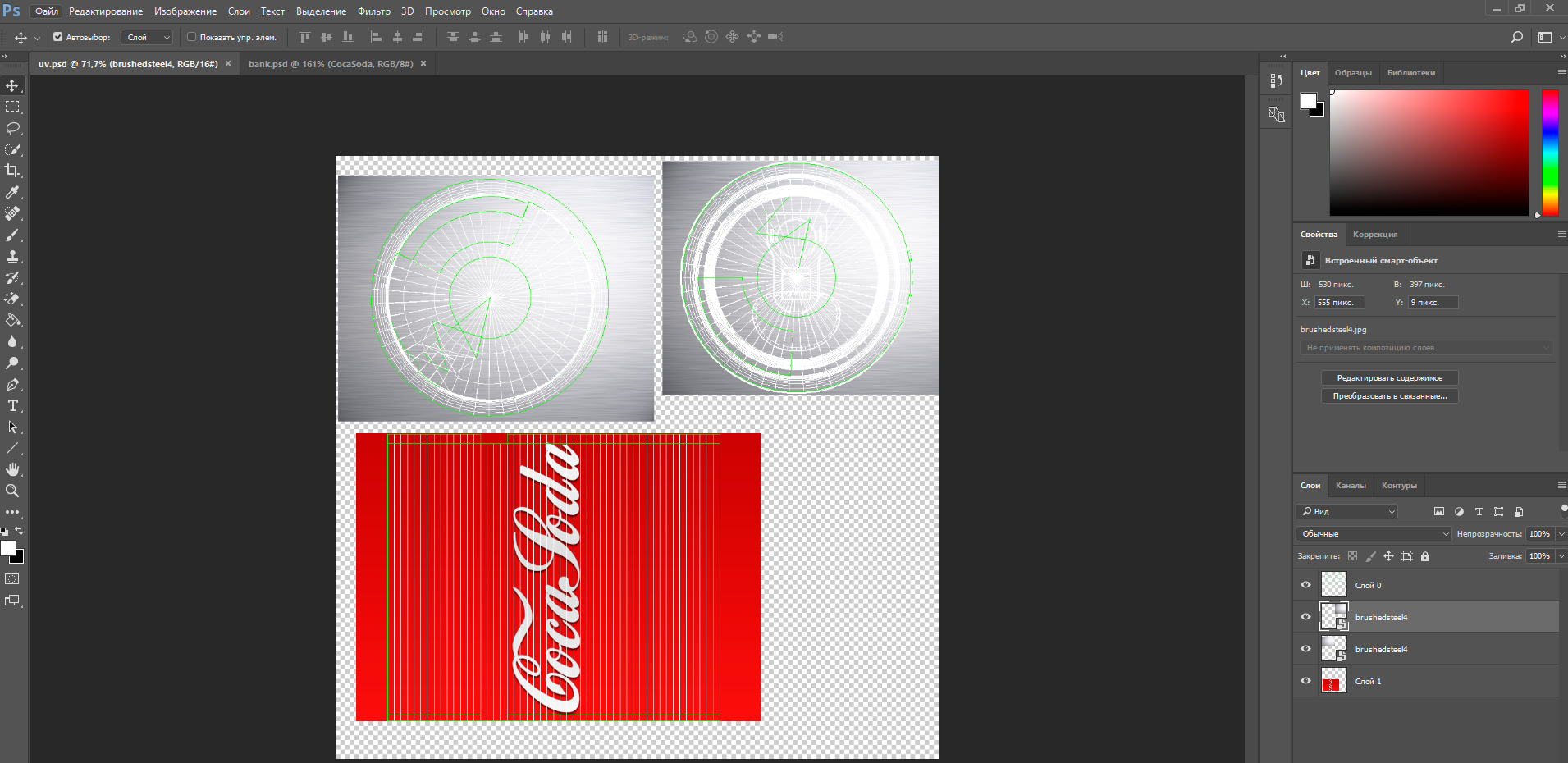Enable Показать упр. элем. checkbox
The width and height of the screenshot is (1568, 763).
[x=192, y=37]
